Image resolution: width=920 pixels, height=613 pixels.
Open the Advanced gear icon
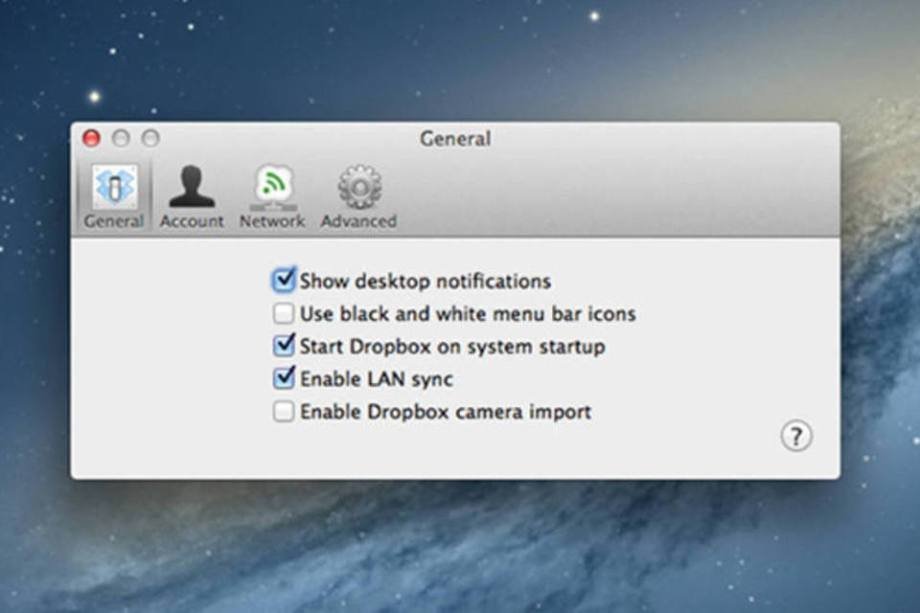[x=359, y=186]
